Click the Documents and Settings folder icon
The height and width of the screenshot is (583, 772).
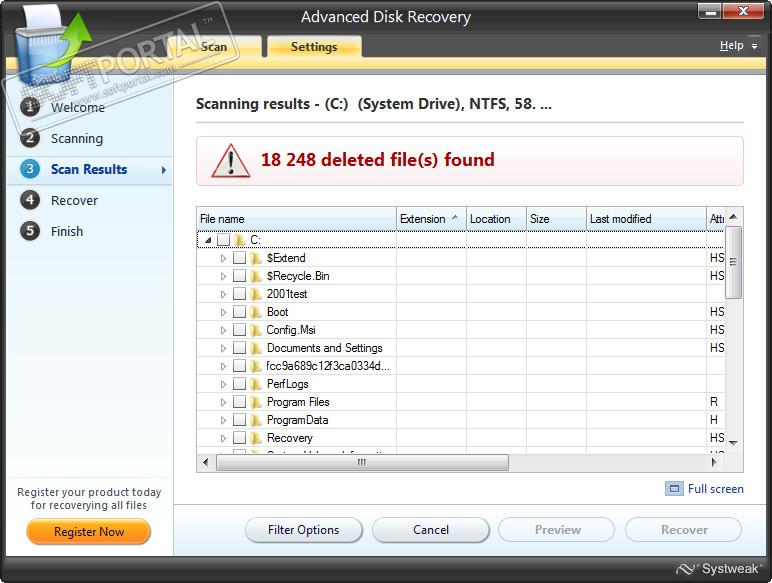pos(255,348)
